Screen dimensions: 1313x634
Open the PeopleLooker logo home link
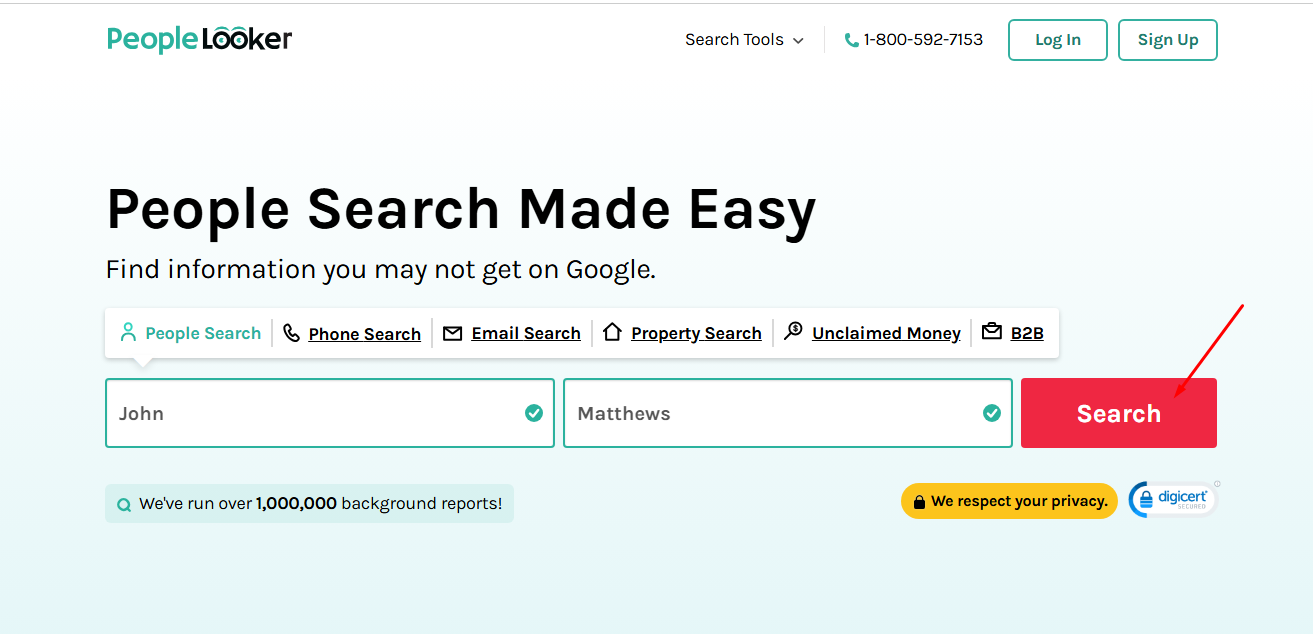pyautogui.click(x=200, y=39)
